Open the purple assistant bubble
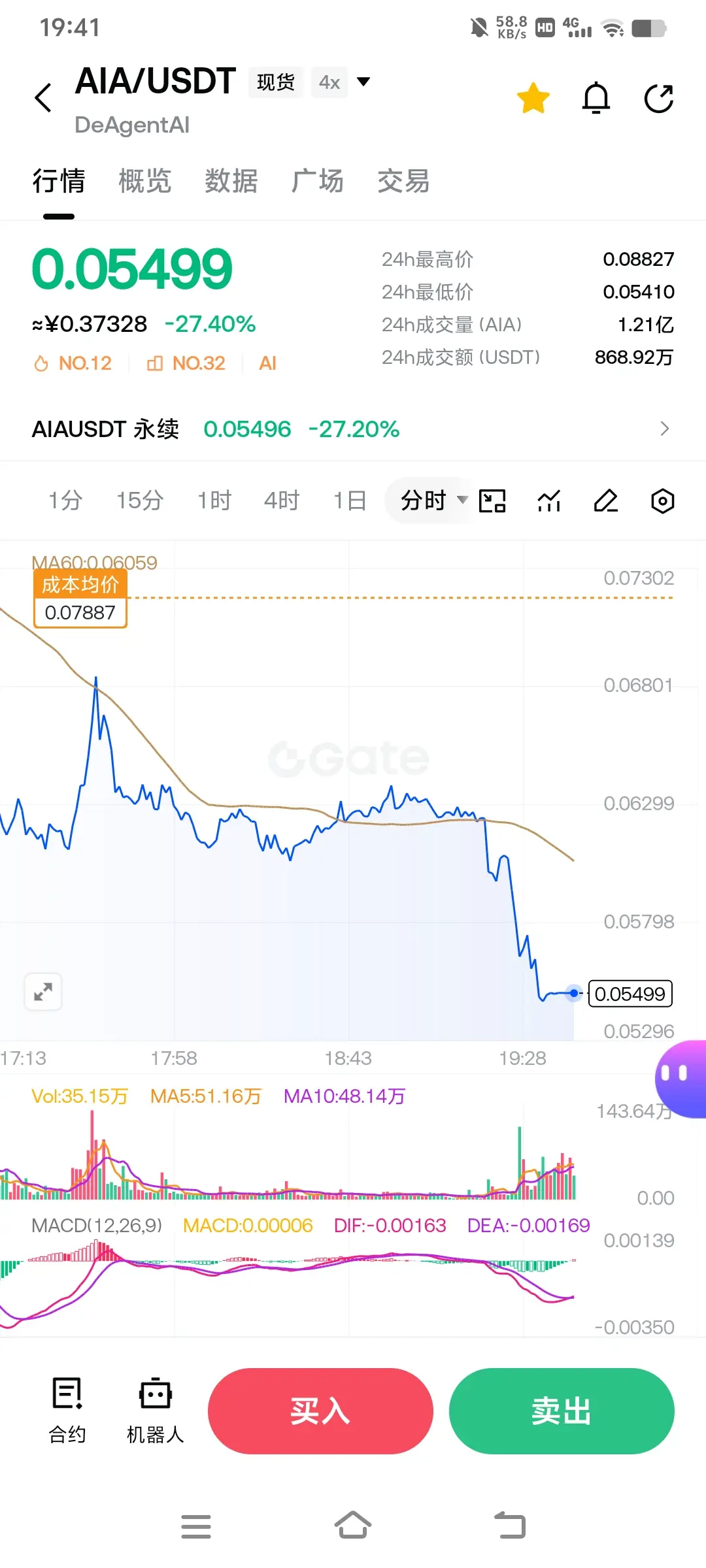 point(681,1079)
